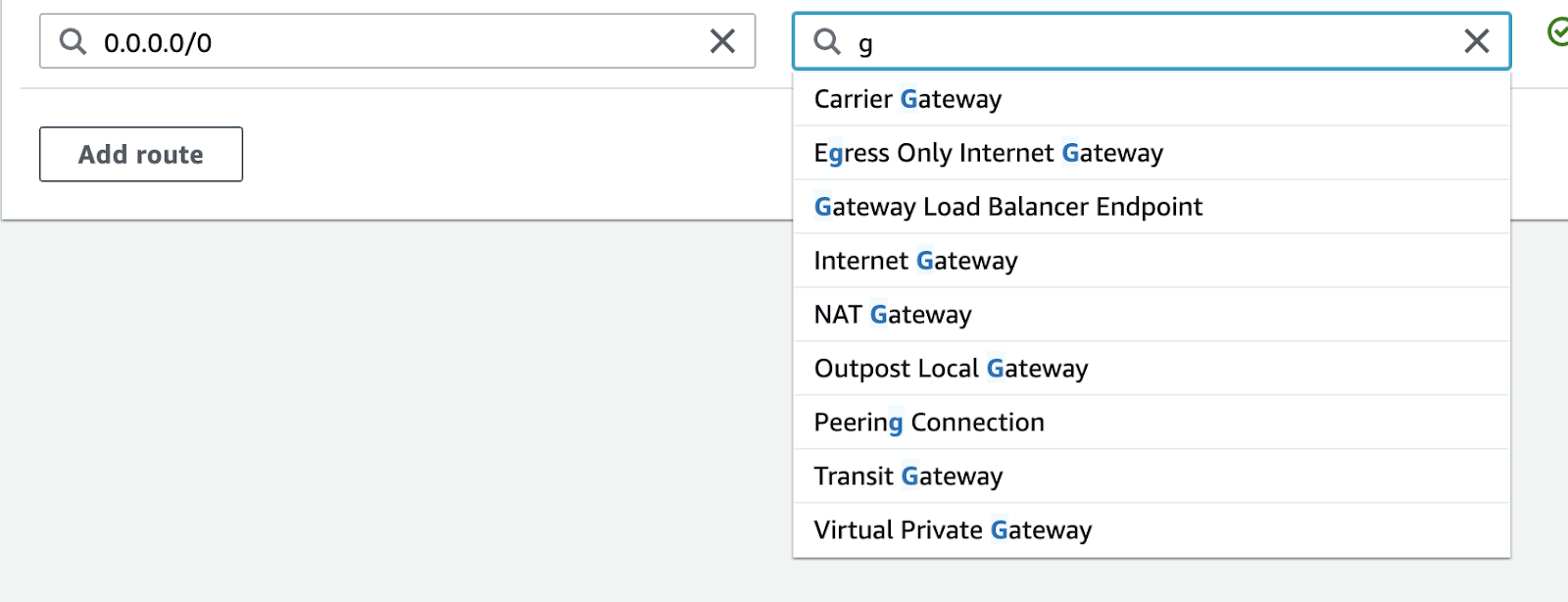Clear the 0.0.0.0/0 destination field
The height and width of the screenshot is (602, 1568).
pos(722,41)
